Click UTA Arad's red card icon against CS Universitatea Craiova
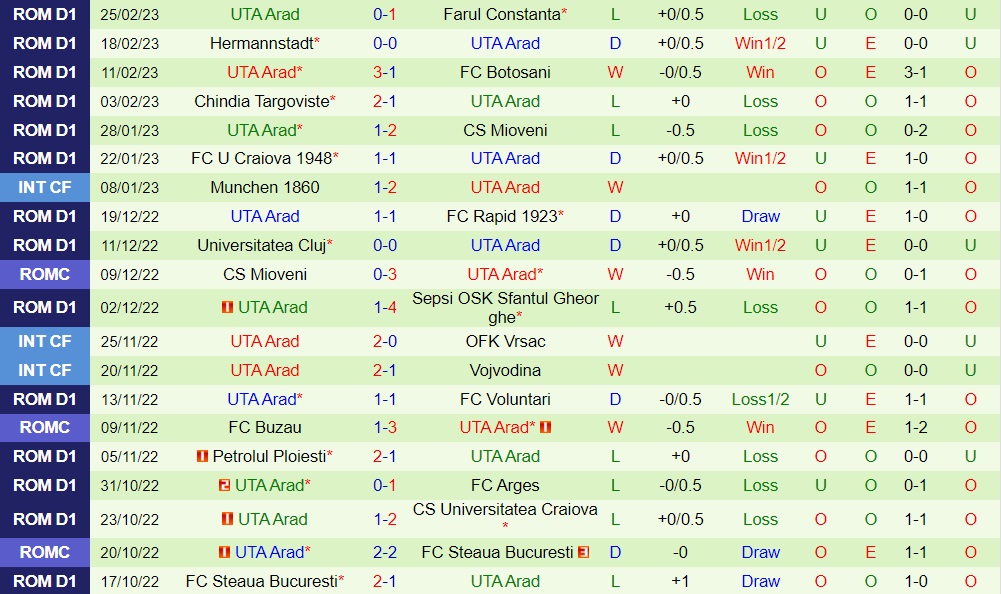 point(228,519)
